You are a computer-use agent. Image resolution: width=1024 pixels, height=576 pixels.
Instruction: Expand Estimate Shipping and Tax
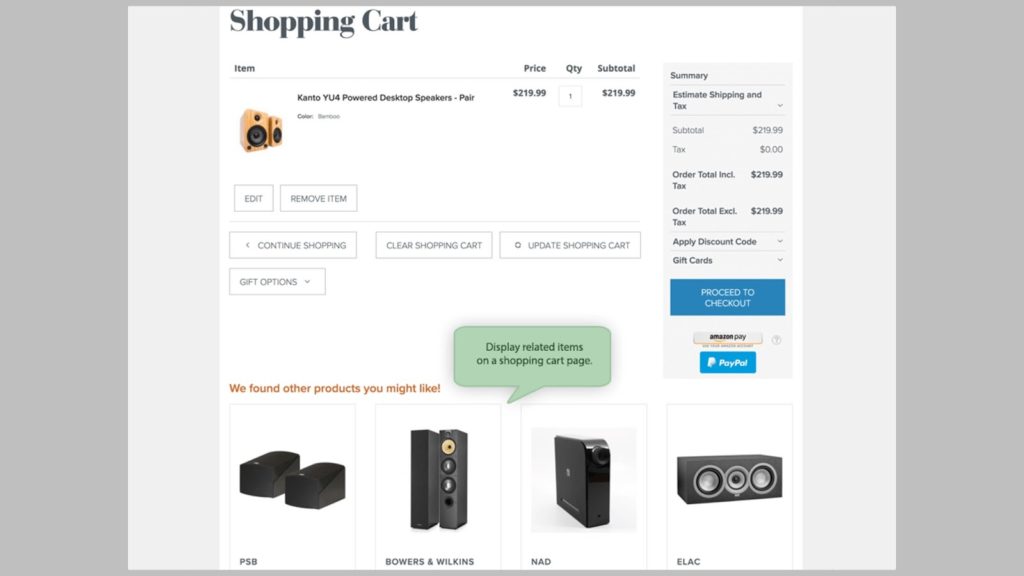pyautogui.click(x=727, y=99)
